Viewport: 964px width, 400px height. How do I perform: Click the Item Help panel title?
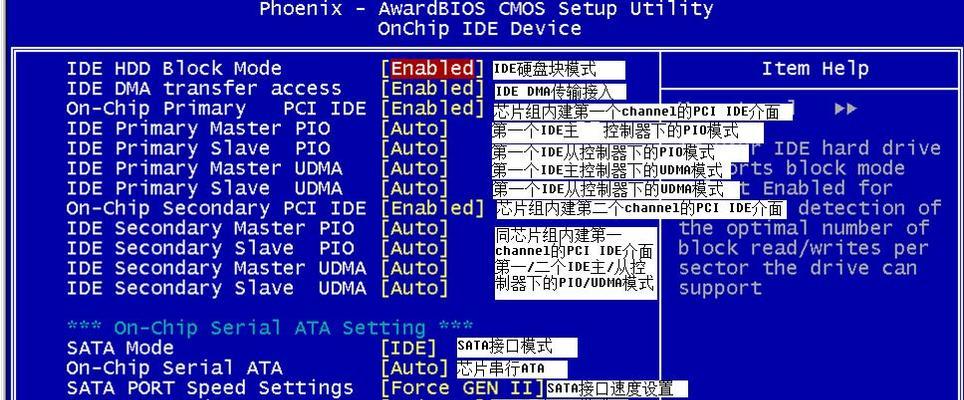pos(815,68)
